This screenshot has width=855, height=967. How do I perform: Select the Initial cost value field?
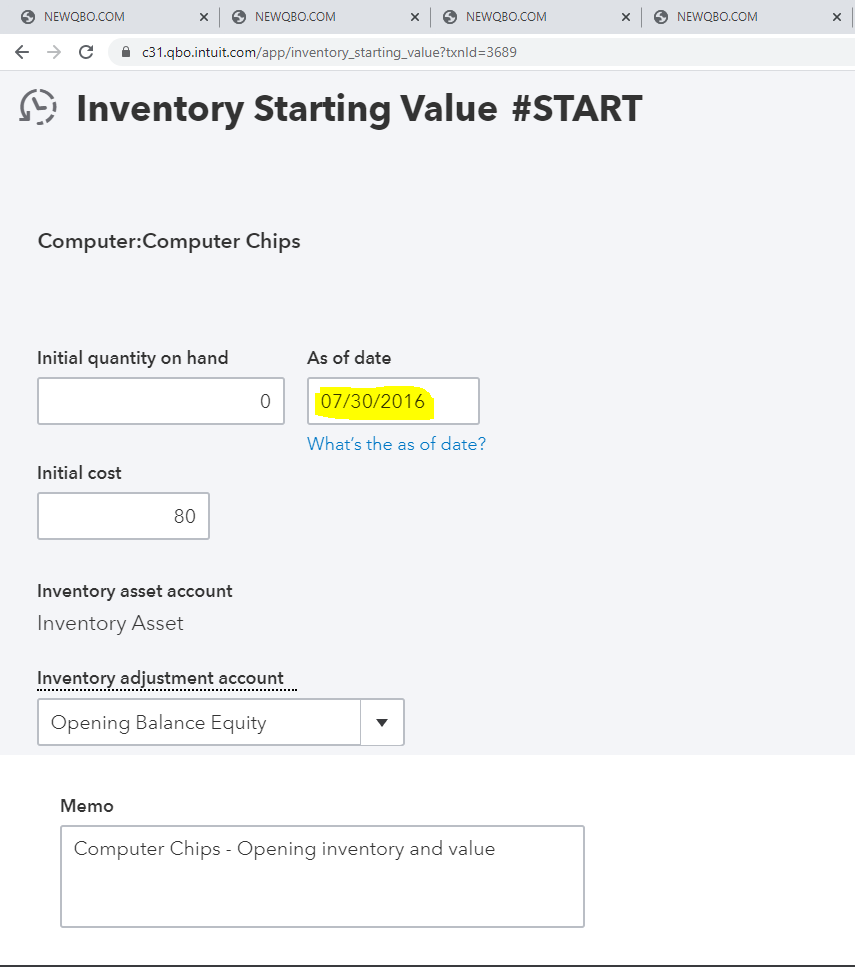(123, 516)
